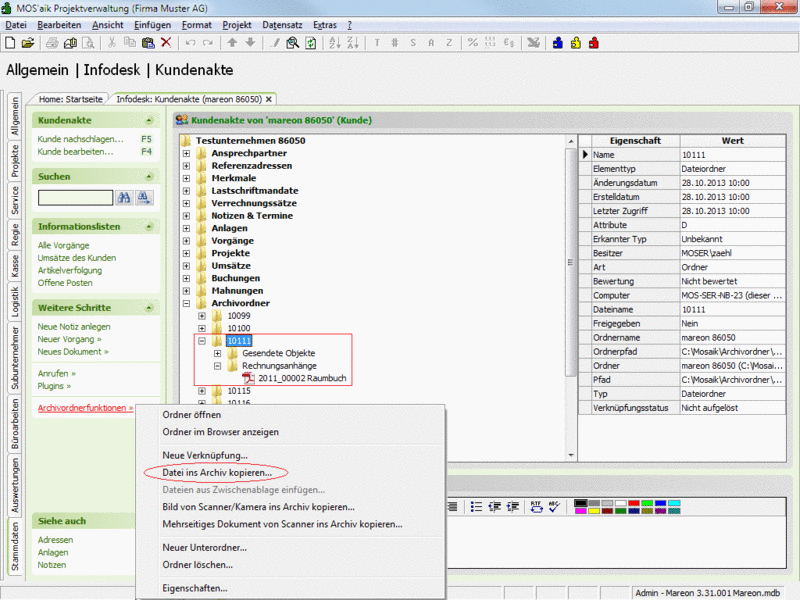Click the Besitzer property value MOSER\zaehl
Viewport: 800px width, 600px height.
733,253
